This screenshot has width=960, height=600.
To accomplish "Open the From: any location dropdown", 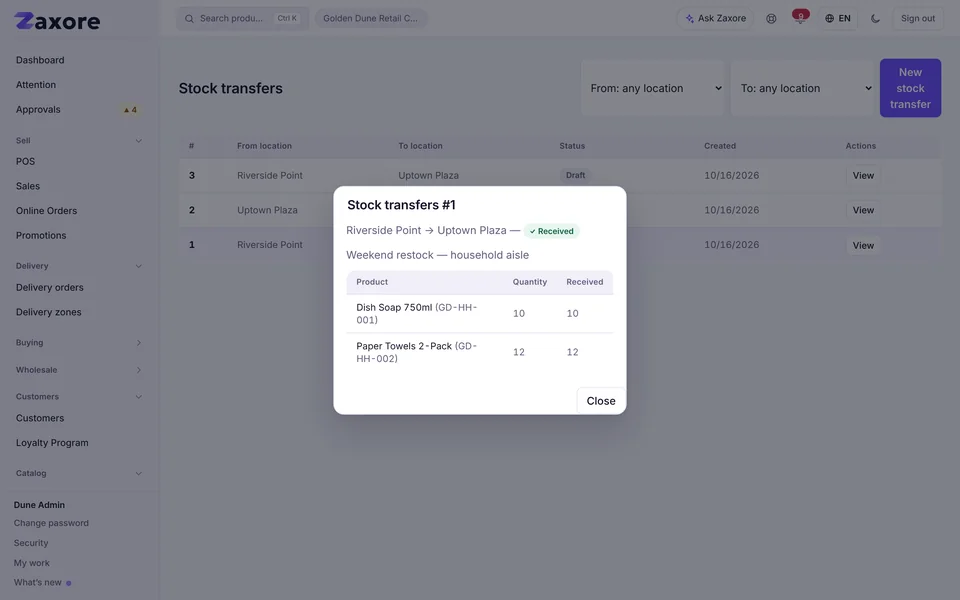I will [653, 88].
